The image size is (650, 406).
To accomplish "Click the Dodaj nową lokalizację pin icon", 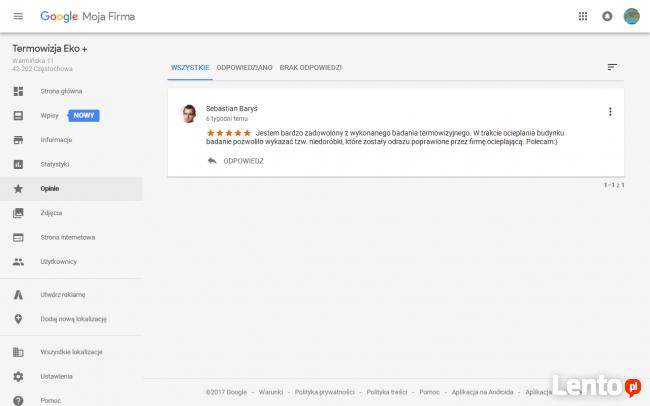I will (18, 319).
